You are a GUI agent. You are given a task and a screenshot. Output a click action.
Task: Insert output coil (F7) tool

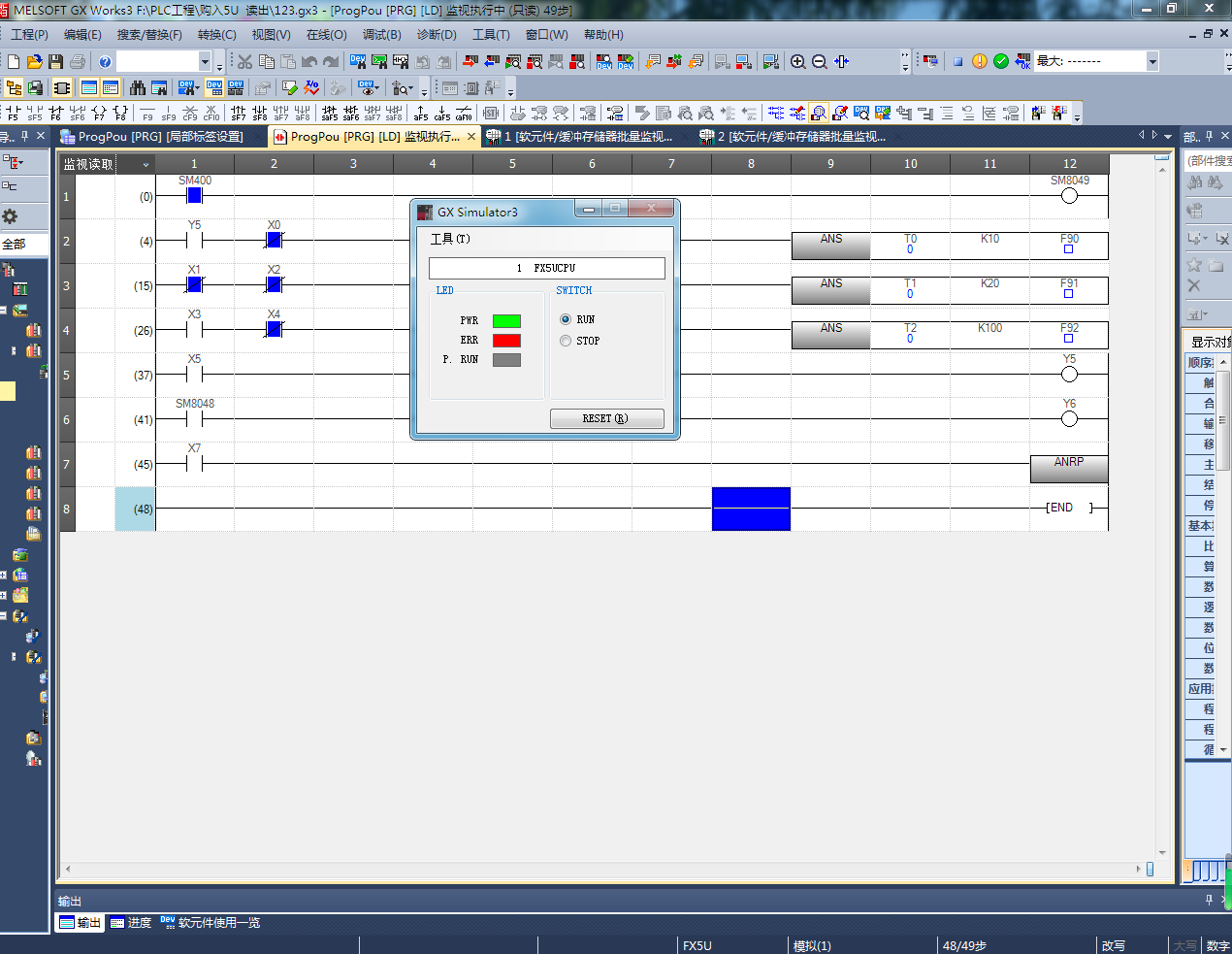99,114
